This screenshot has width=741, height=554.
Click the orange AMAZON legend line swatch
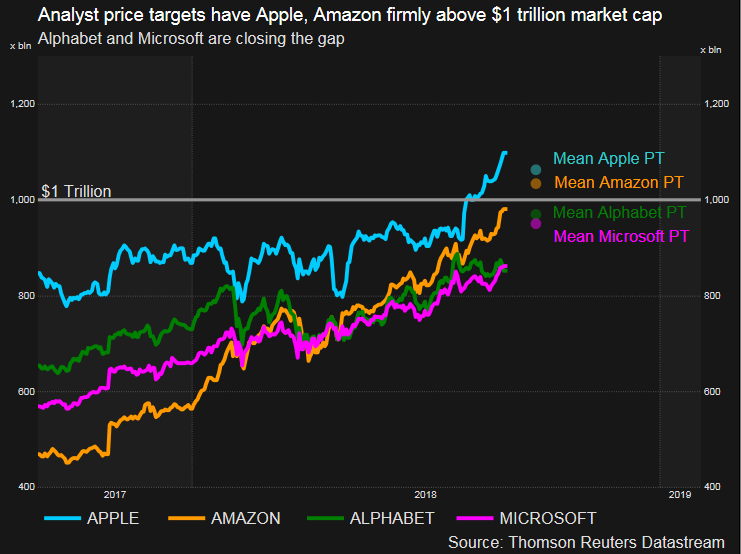point(184,518)
